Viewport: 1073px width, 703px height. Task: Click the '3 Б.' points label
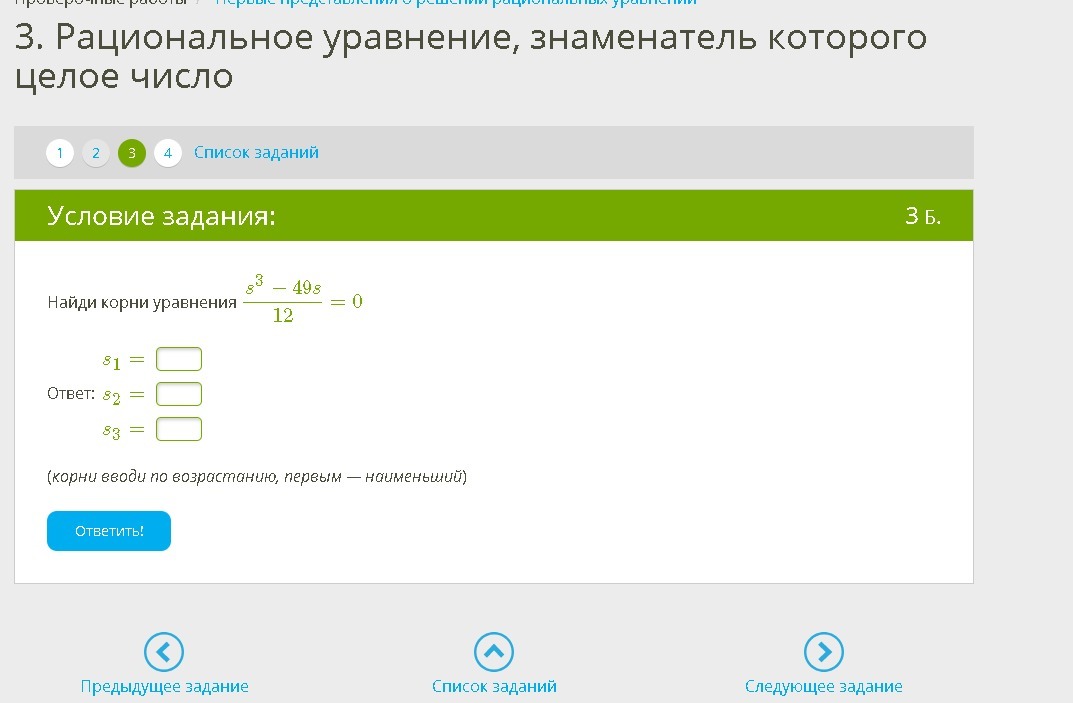(922, 216)
